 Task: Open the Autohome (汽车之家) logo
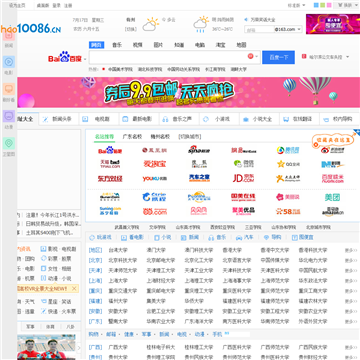199,178
